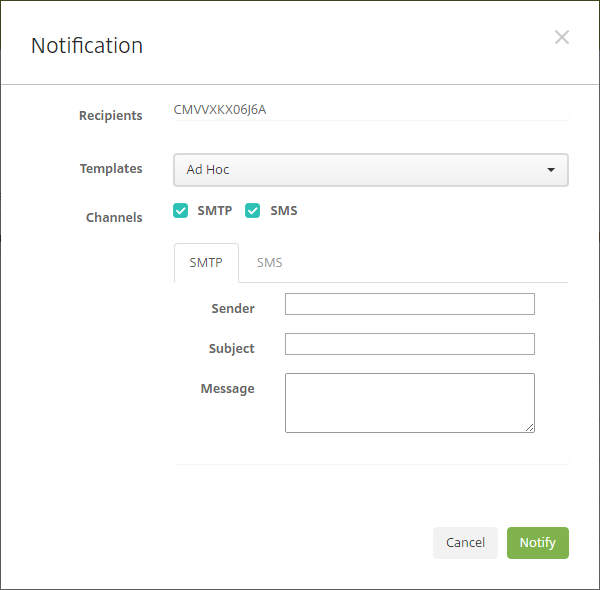600x590 pixels.
Task: Click into the Subject input field
Action: 409,344
